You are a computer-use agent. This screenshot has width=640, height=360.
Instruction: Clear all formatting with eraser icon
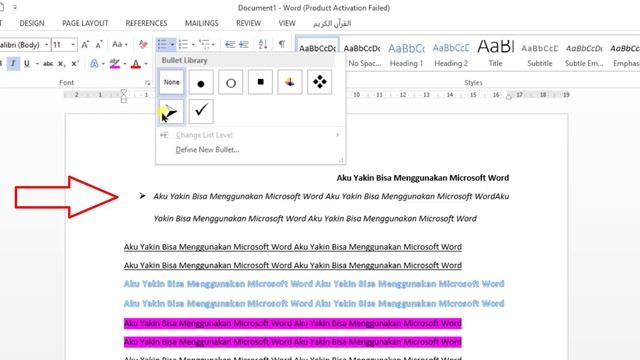pyautogui.click(x=143, y=44)
